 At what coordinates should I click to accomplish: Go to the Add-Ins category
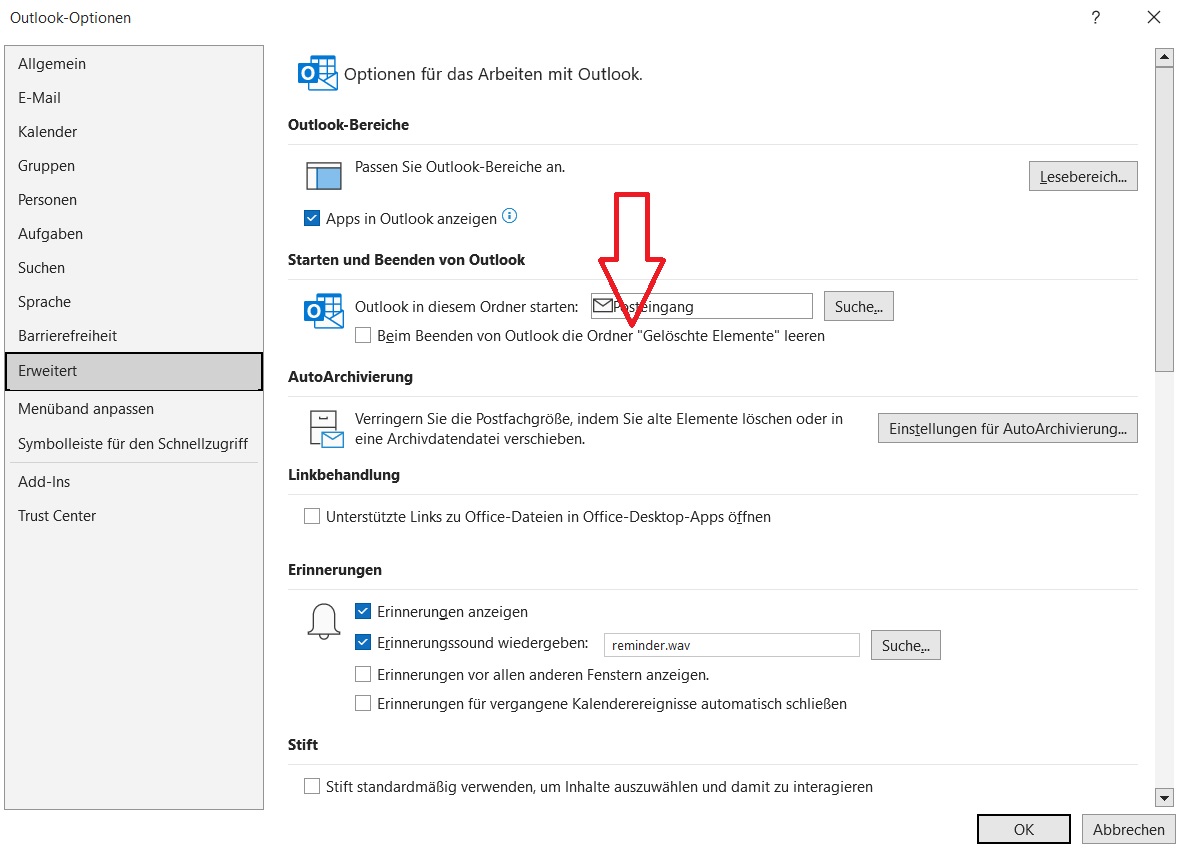tap(134, 481)
